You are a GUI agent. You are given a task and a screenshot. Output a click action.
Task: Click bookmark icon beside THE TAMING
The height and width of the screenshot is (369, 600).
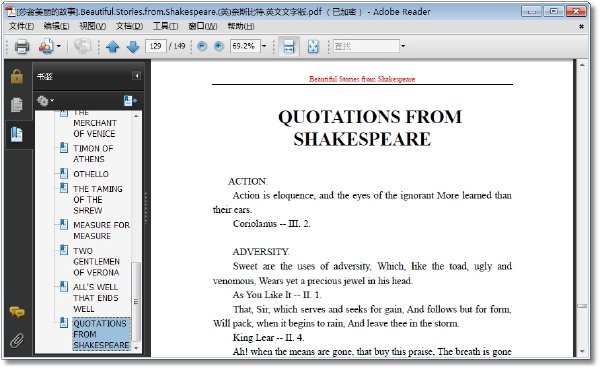64,188
